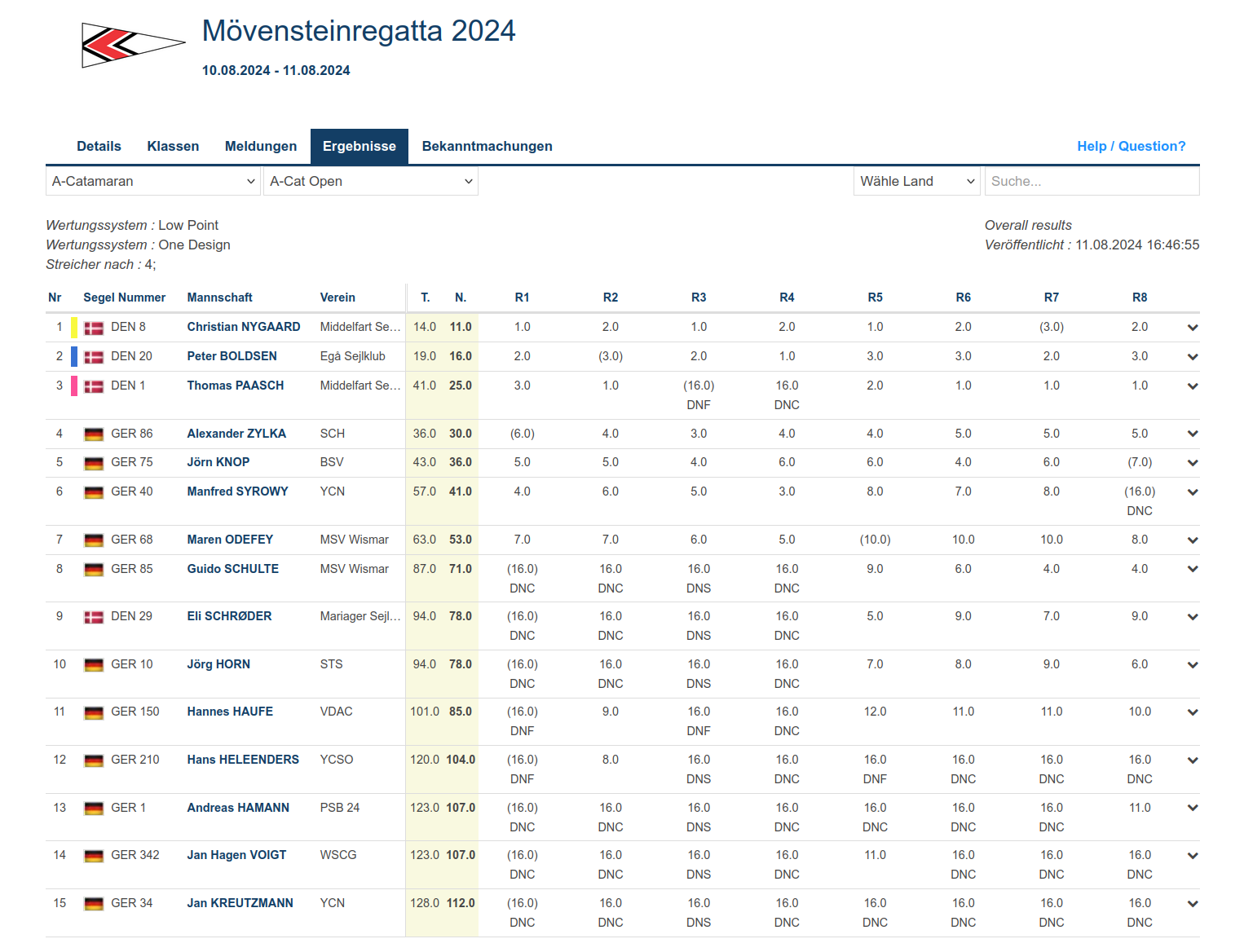
Task: Click into the Suche search field
Action: (1092, 181)
